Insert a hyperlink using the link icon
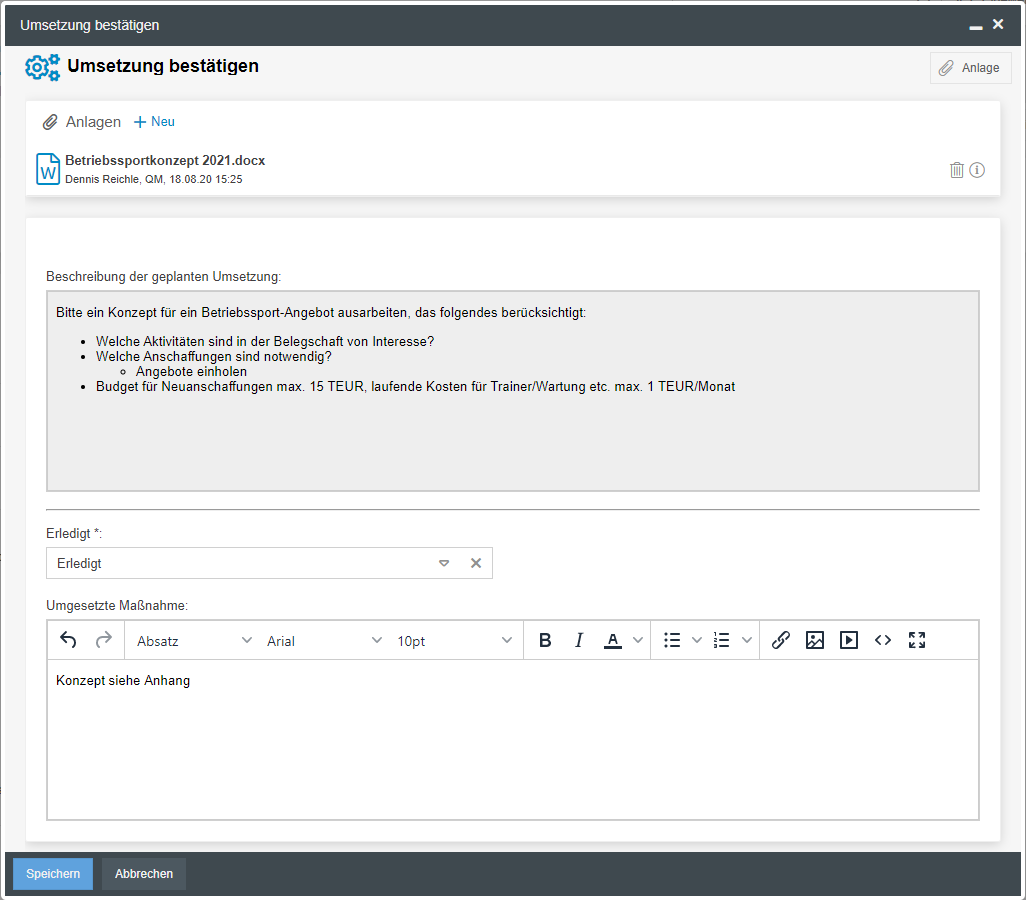Viewport: 1026px width, 900px height. pyautogui.click(x=781, y=641)
